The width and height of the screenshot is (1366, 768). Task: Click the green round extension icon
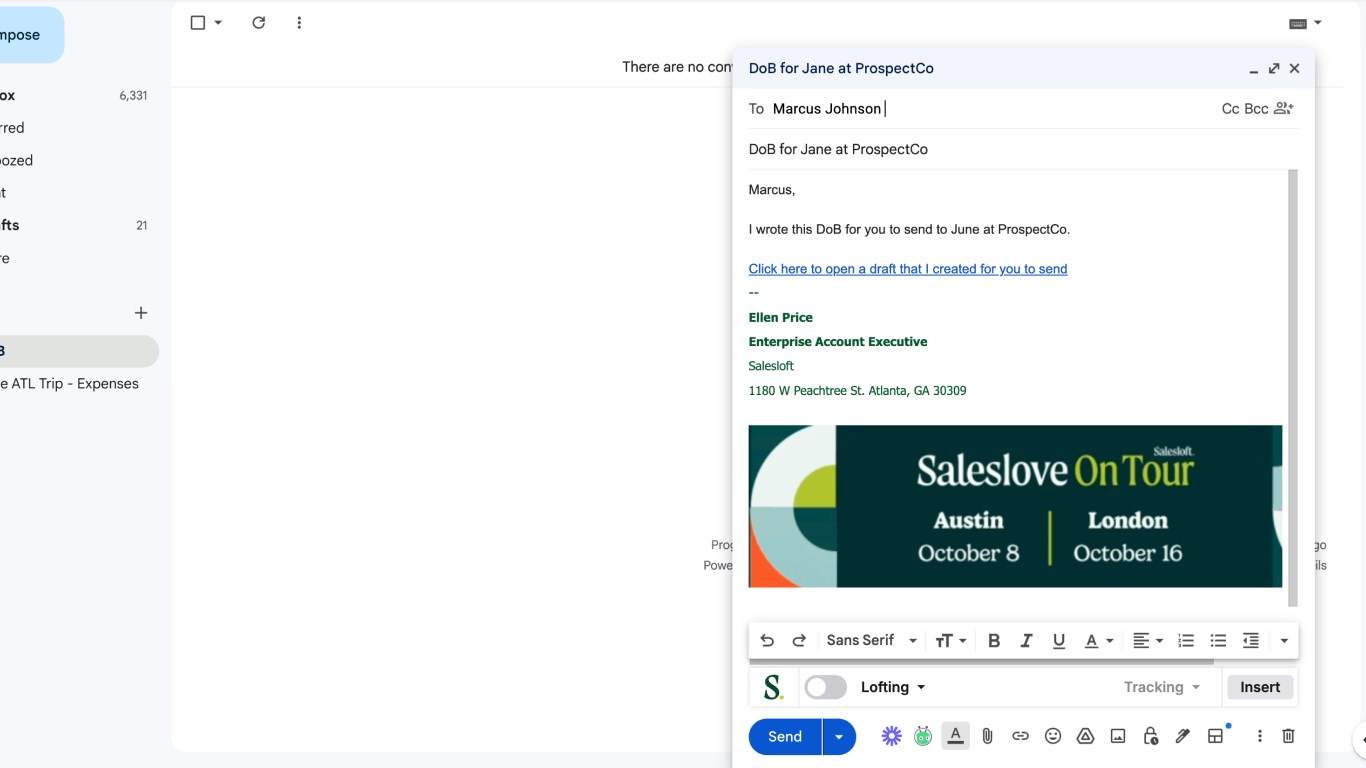coord(923,736)
